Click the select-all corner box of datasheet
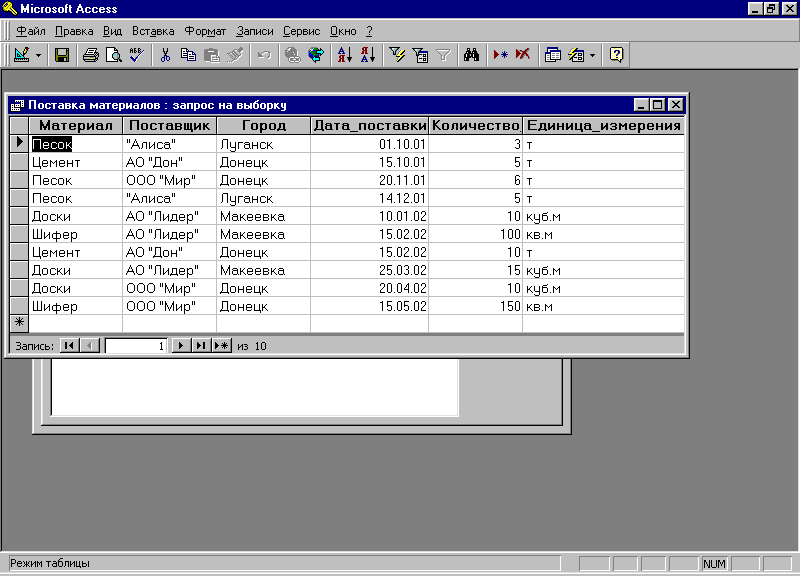Viewport: 800px width, 576px height. 19,126
